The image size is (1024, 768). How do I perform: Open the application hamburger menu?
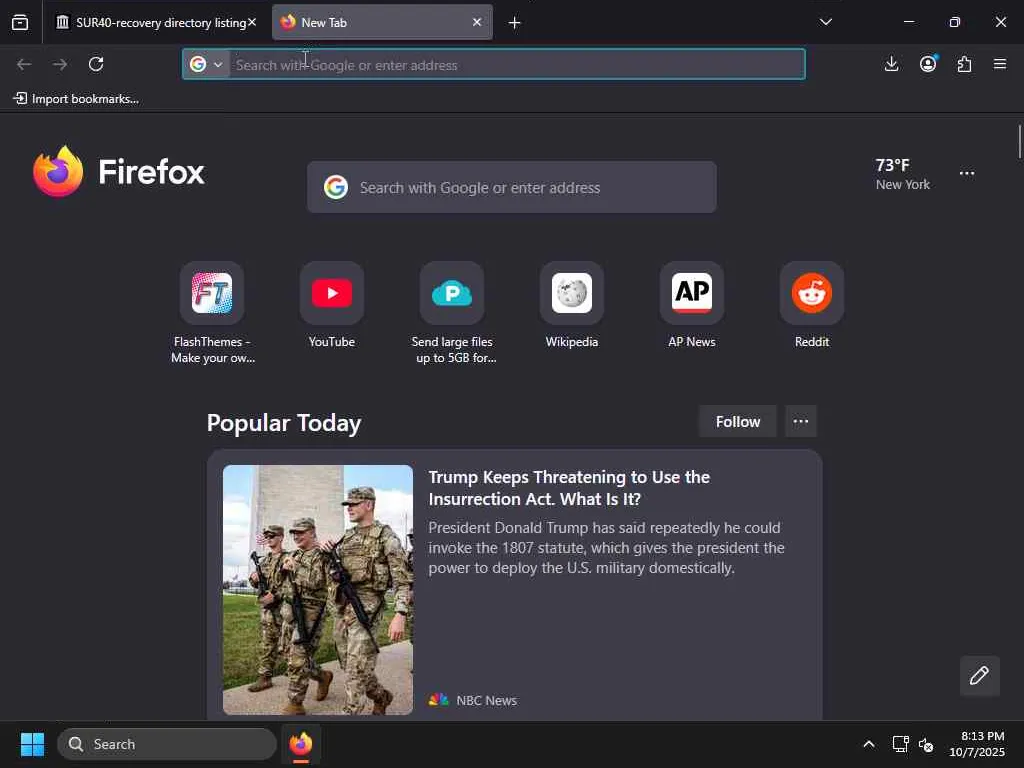click(x=1000, y=64)
